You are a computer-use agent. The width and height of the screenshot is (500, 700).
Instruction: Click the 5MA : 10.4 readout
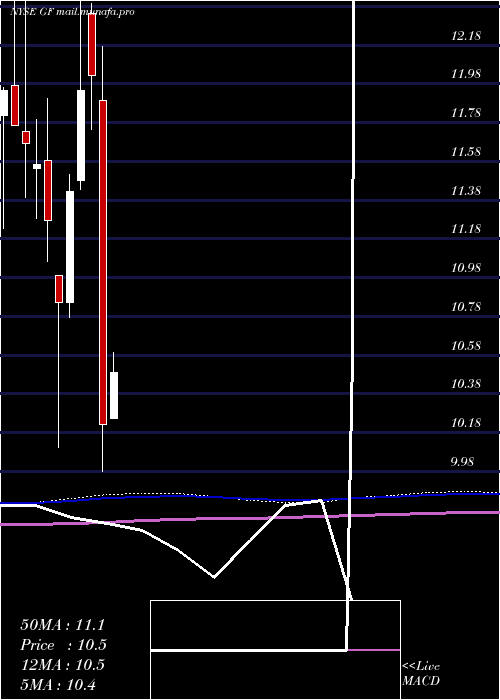[58, 684]
